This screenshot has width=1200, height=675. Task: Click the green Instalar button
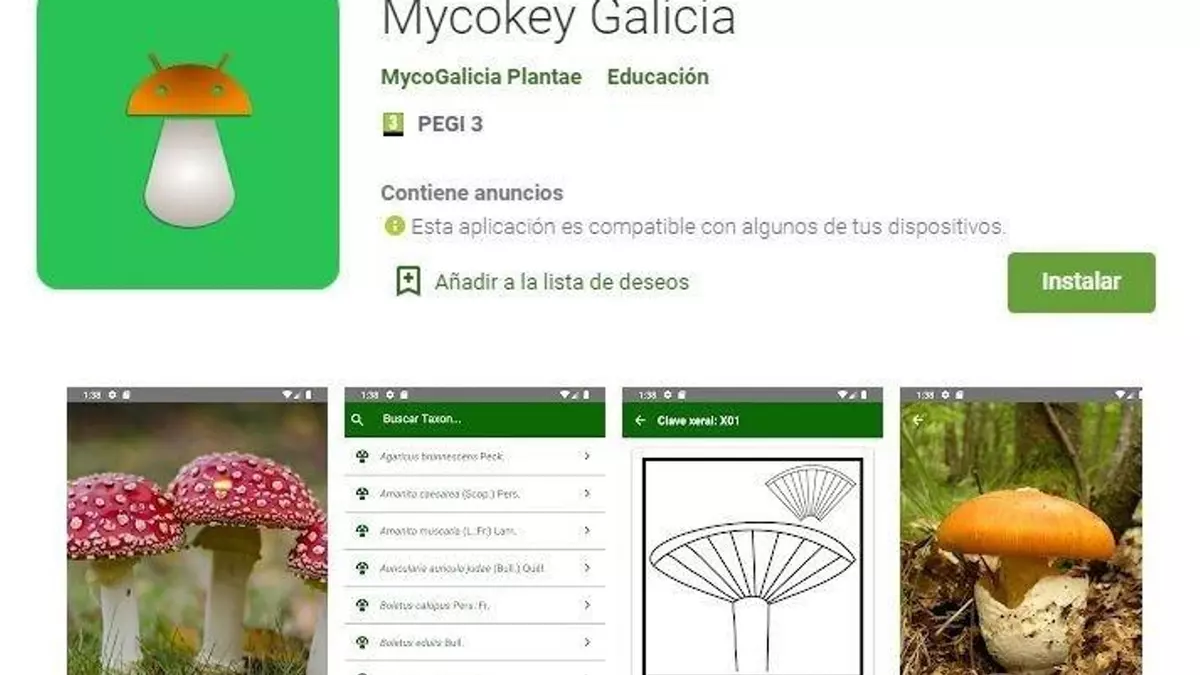pos(1081,282)
